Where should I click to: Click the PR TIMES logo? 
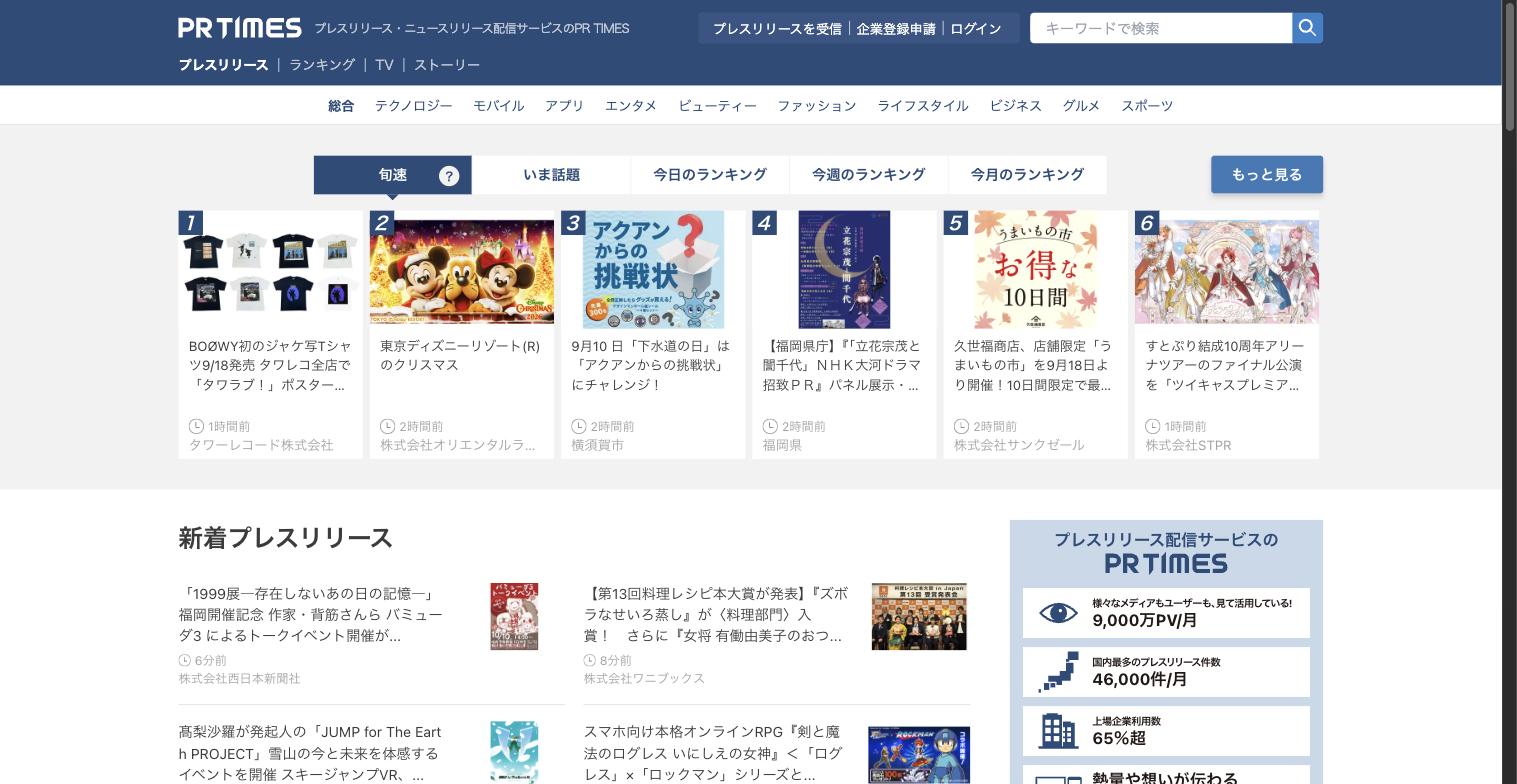click(x=240, y=28)
